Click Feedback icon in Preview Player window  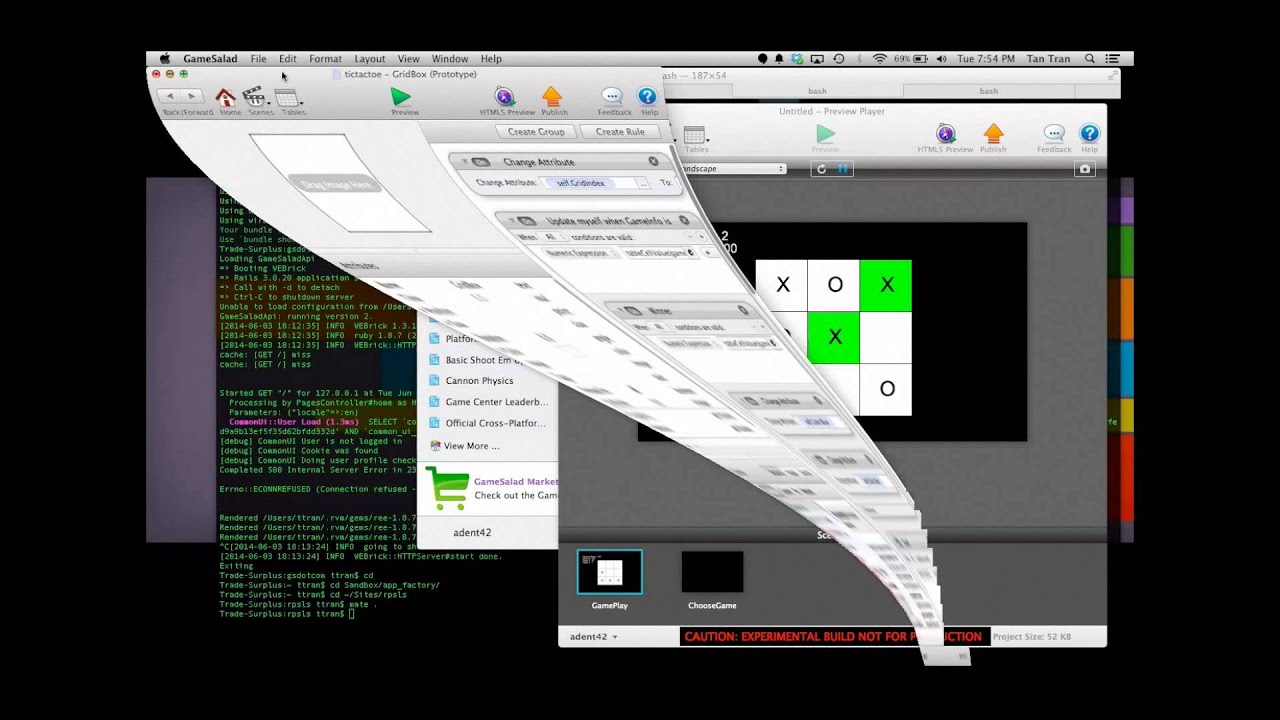point(1054,134)
